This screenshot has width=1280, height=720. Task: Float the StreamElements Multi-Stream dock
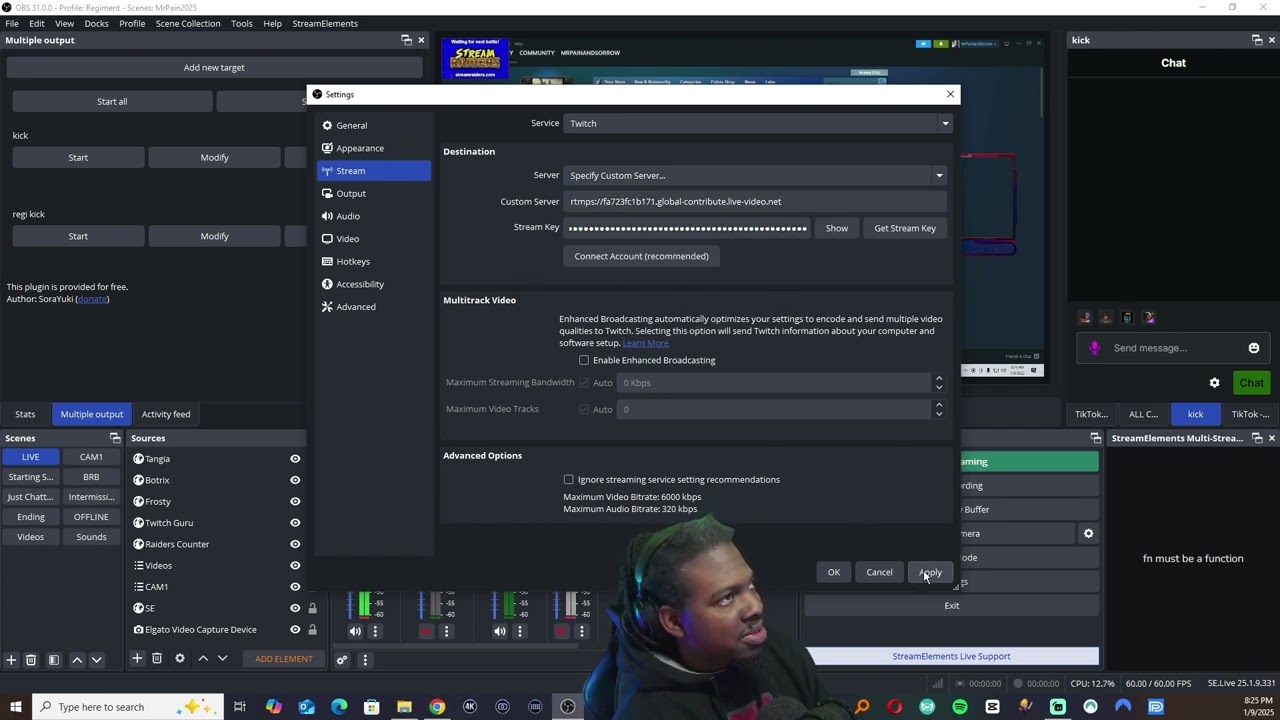pos(1257,438)
